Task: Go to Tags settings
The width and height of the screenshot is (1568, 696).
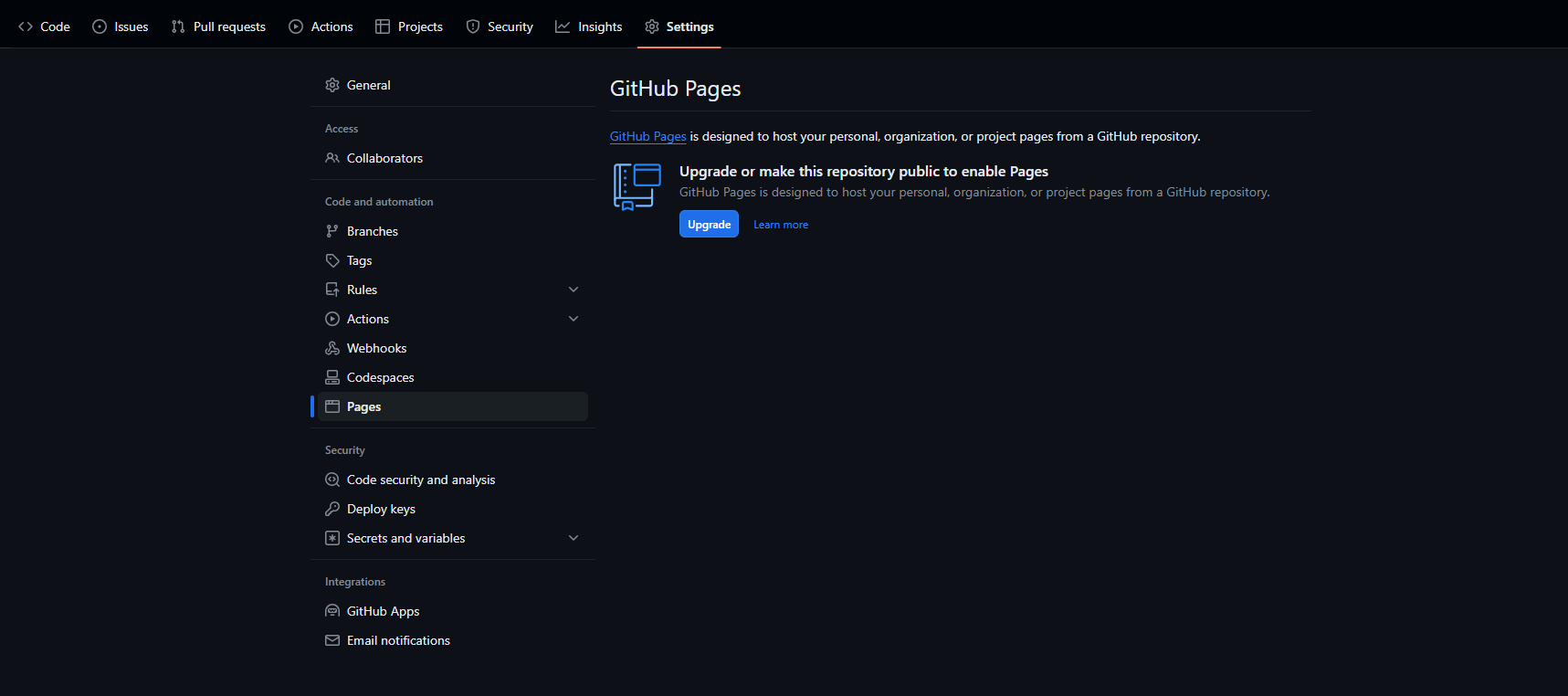Action: point(453,260)
